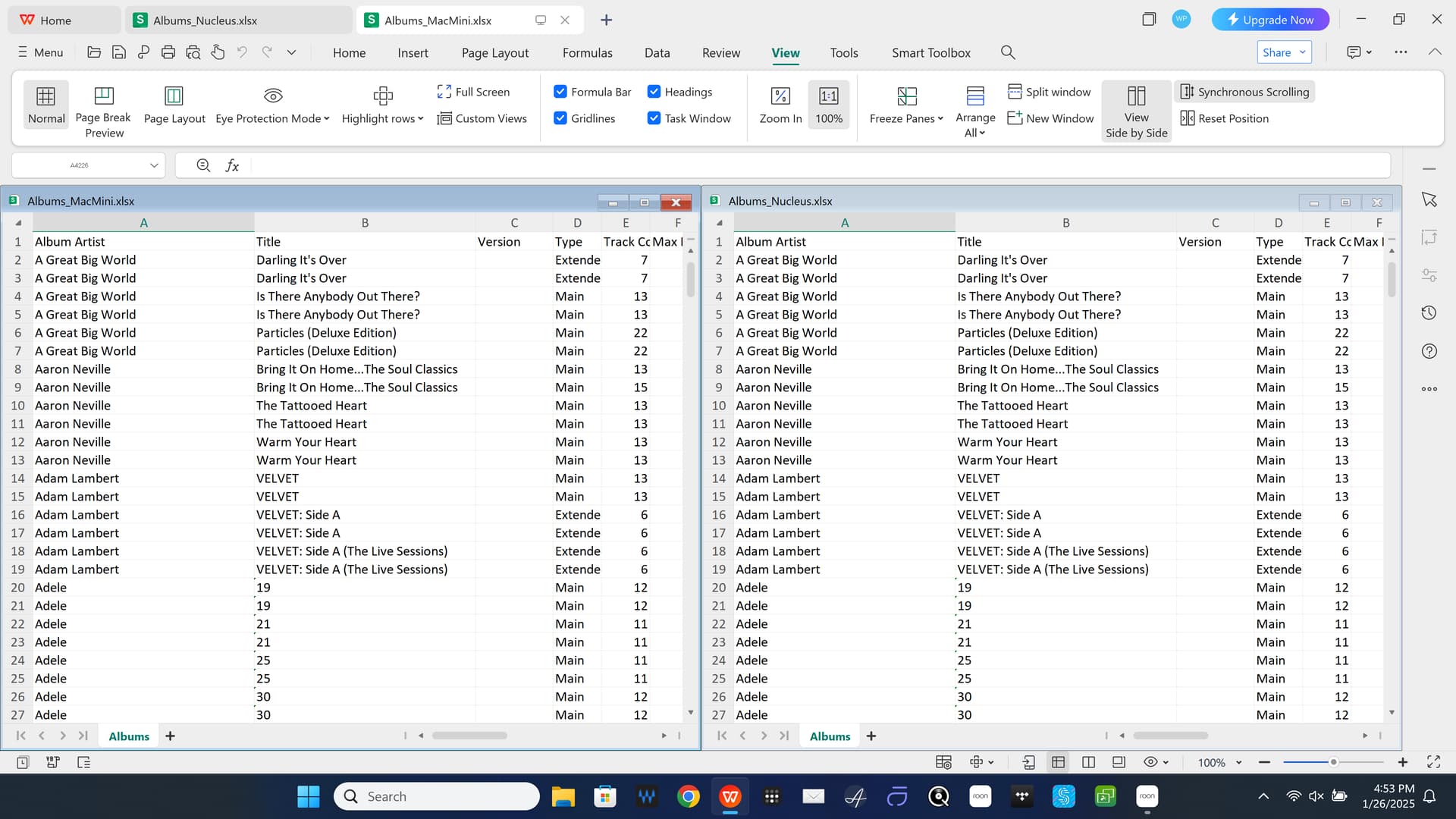Toggle the Task Window checkbox

click(654, 118)
